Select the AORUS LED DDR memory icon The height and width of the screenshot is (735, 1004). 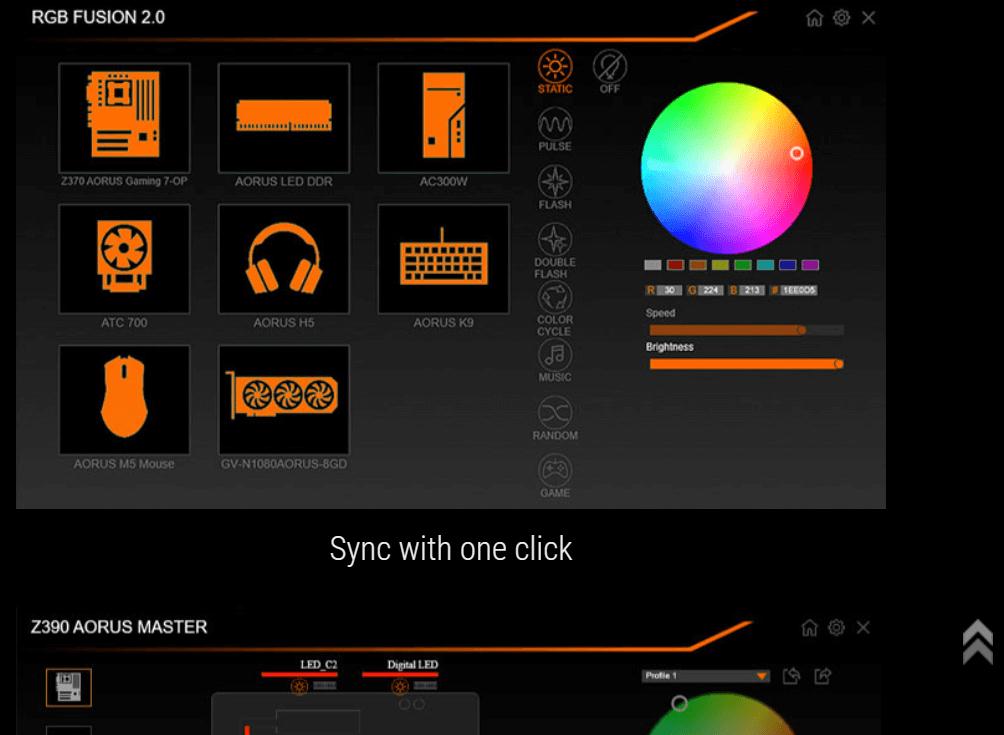point(284,118)
